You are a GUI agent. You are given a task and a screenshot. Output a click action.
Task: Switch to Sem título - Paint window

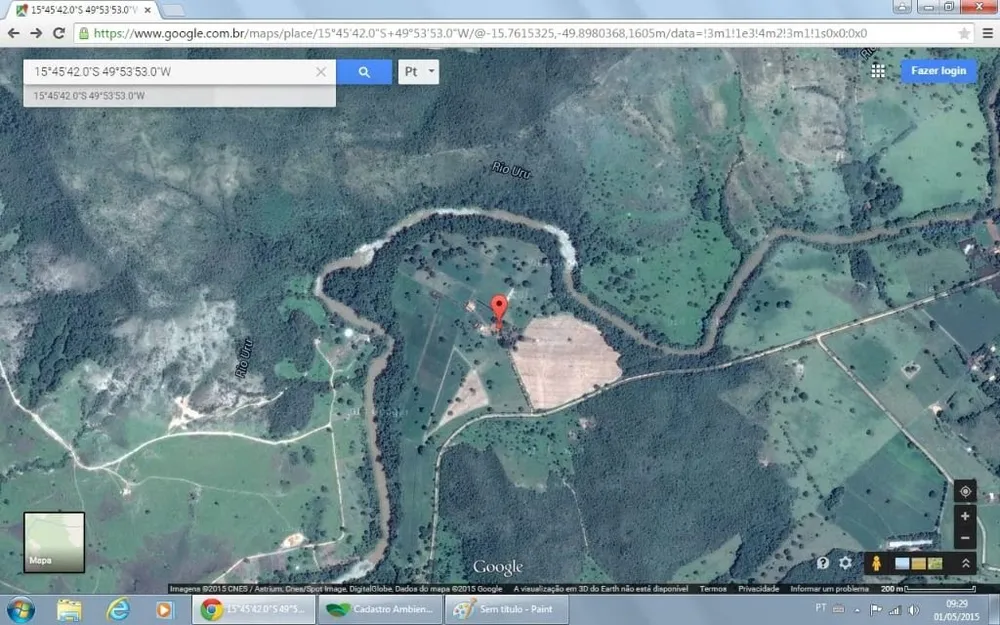[x=507, y=610]
